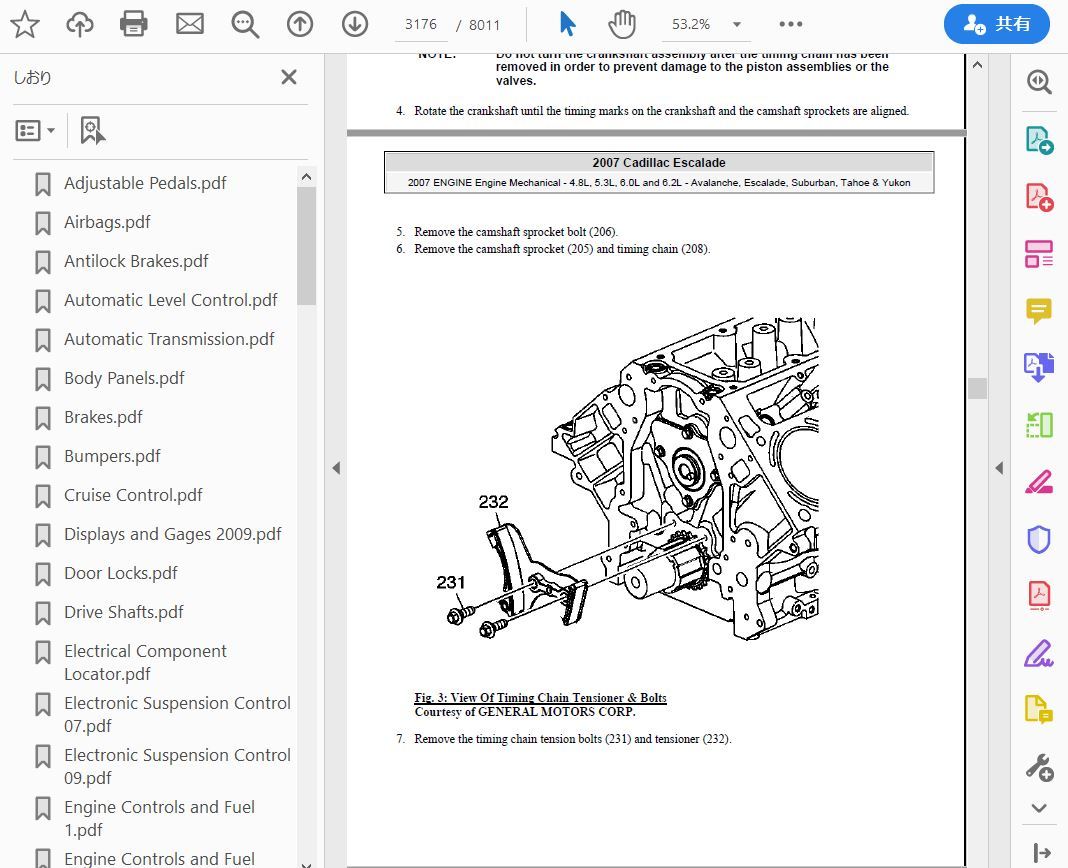The height and width of the screenshot is (868, 1068).
Task: Open the Compare Files green tool
Action: click(1039, 425)
